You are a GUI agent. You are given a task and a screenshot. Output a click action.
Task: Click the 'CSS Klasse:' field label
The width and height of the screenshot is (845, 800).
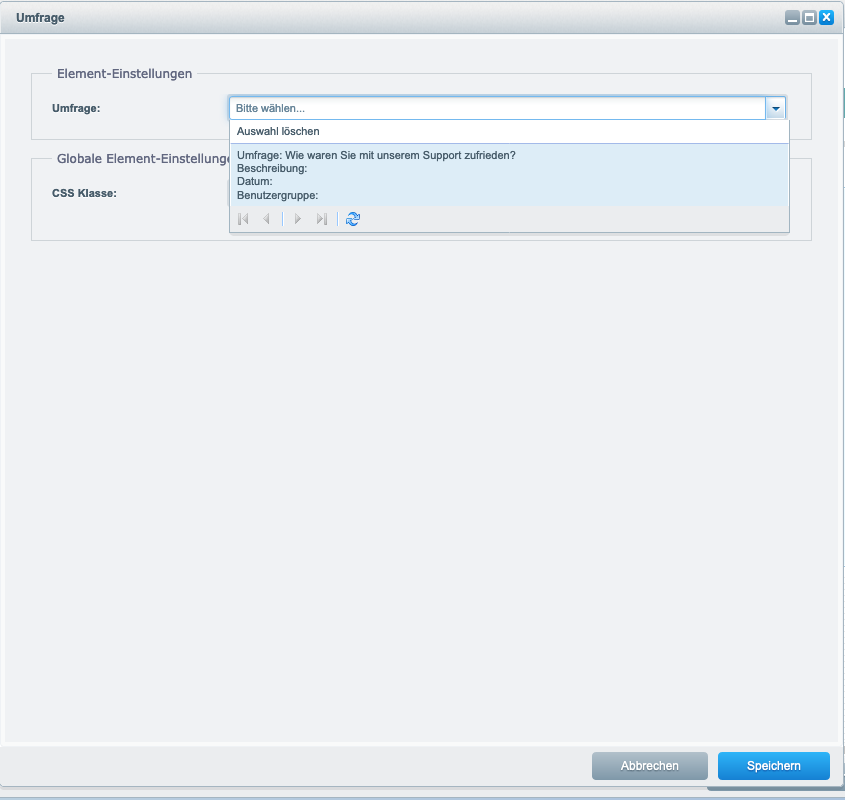(x=84, y=193)
